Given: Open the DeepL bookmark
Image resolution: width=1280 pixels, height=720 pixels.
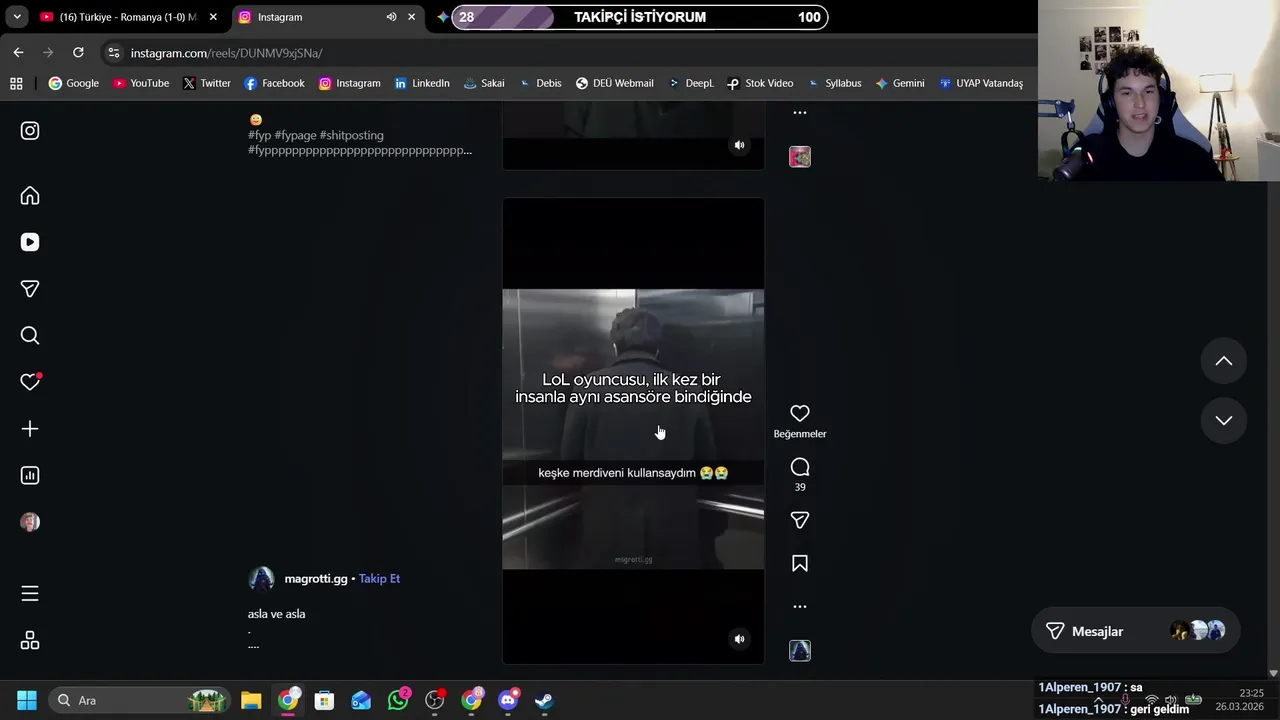Looking at the screenshot, I should pos(691,83).
